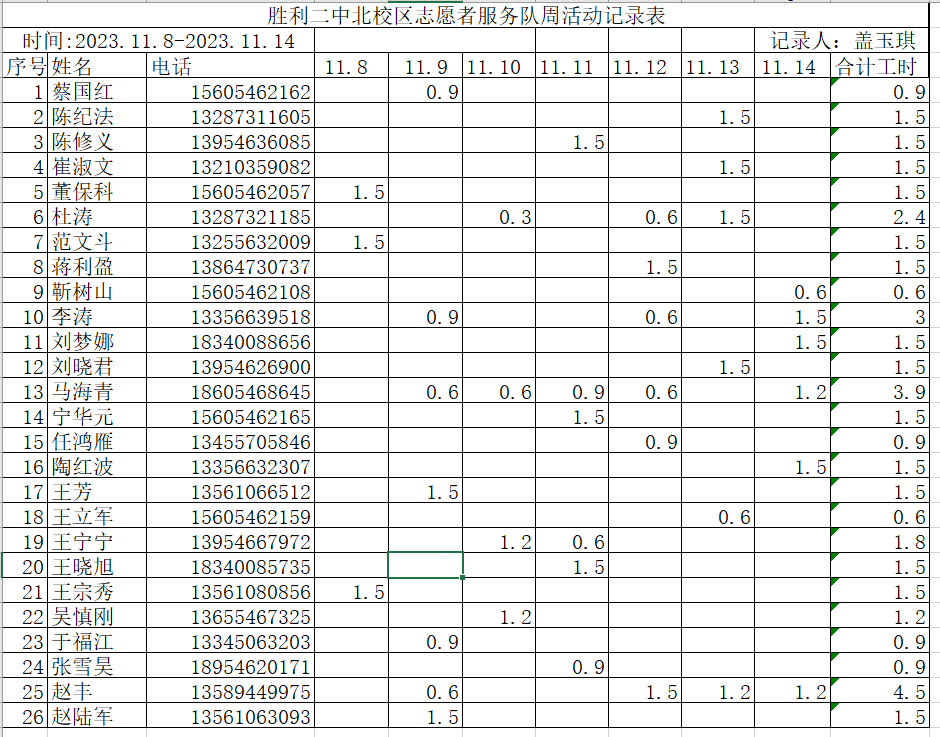Select 杜涛's total 2.4
Image resolution: width=940 pixels, height=737 pixels.
(x=880, y=216)
